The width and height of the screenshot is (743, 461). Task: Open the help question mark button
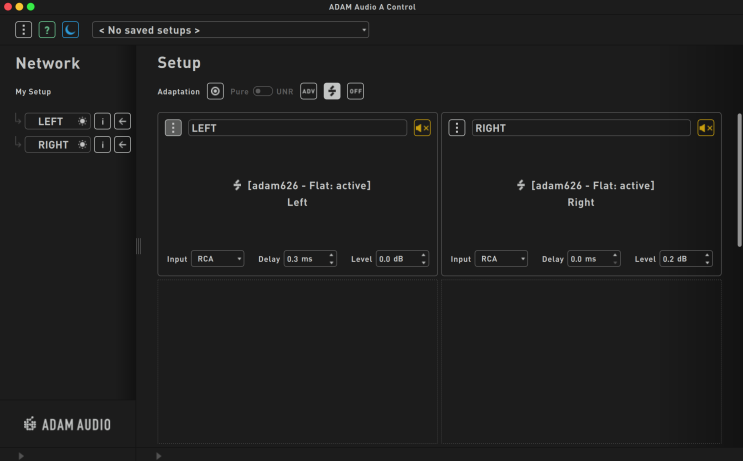[x=47, y=30]
